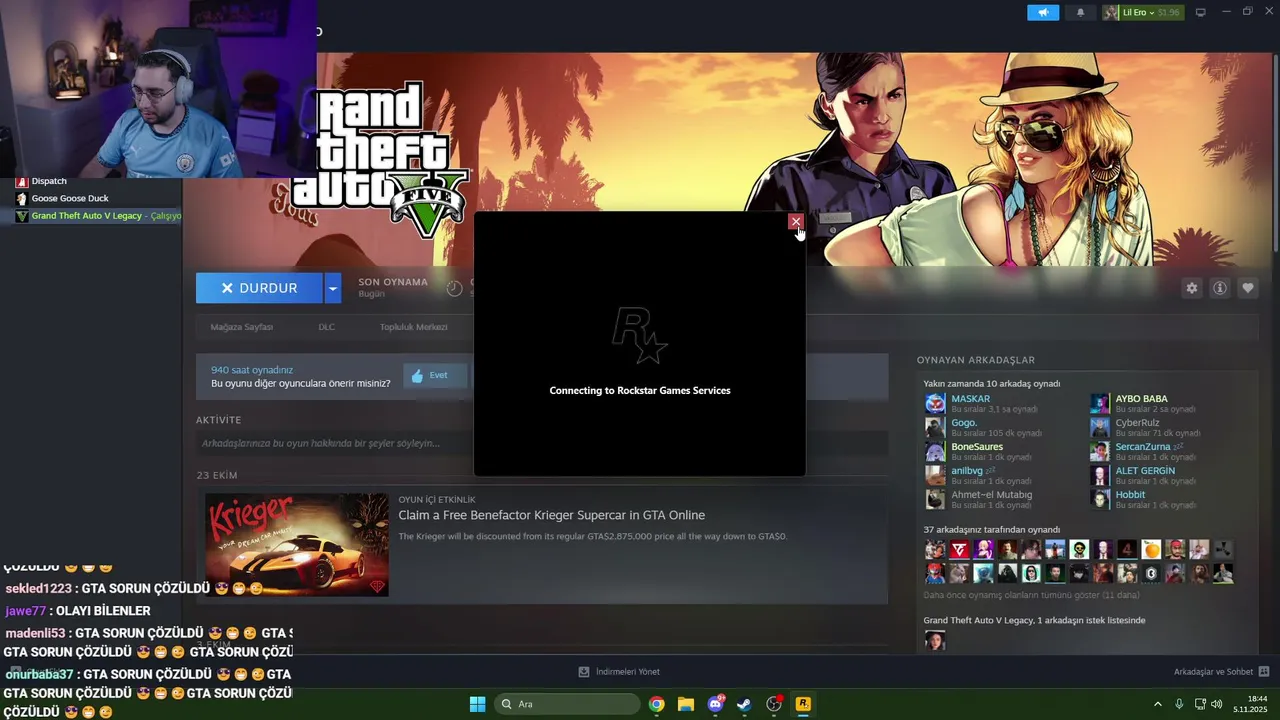Open File Explorer from taskbar
The width and height of the screenshot is (1280, 720).
coord(685,704)
